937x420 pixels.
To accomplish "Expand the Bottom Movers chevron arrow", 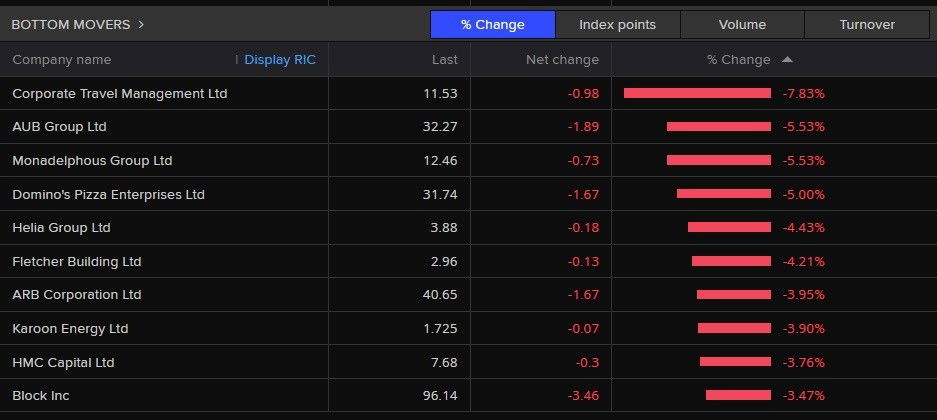I will pyautogui.click(x=141, y=24).
